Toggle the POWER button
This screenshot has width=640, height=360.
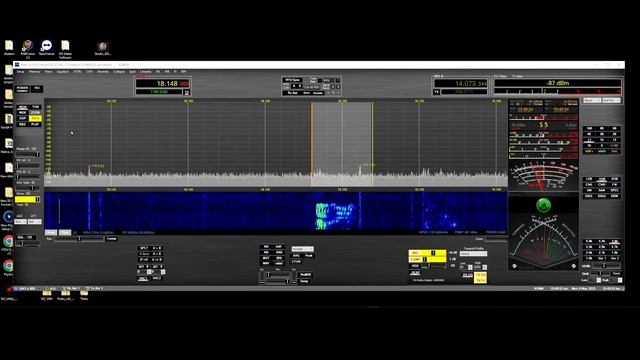[x=22, y=89]
